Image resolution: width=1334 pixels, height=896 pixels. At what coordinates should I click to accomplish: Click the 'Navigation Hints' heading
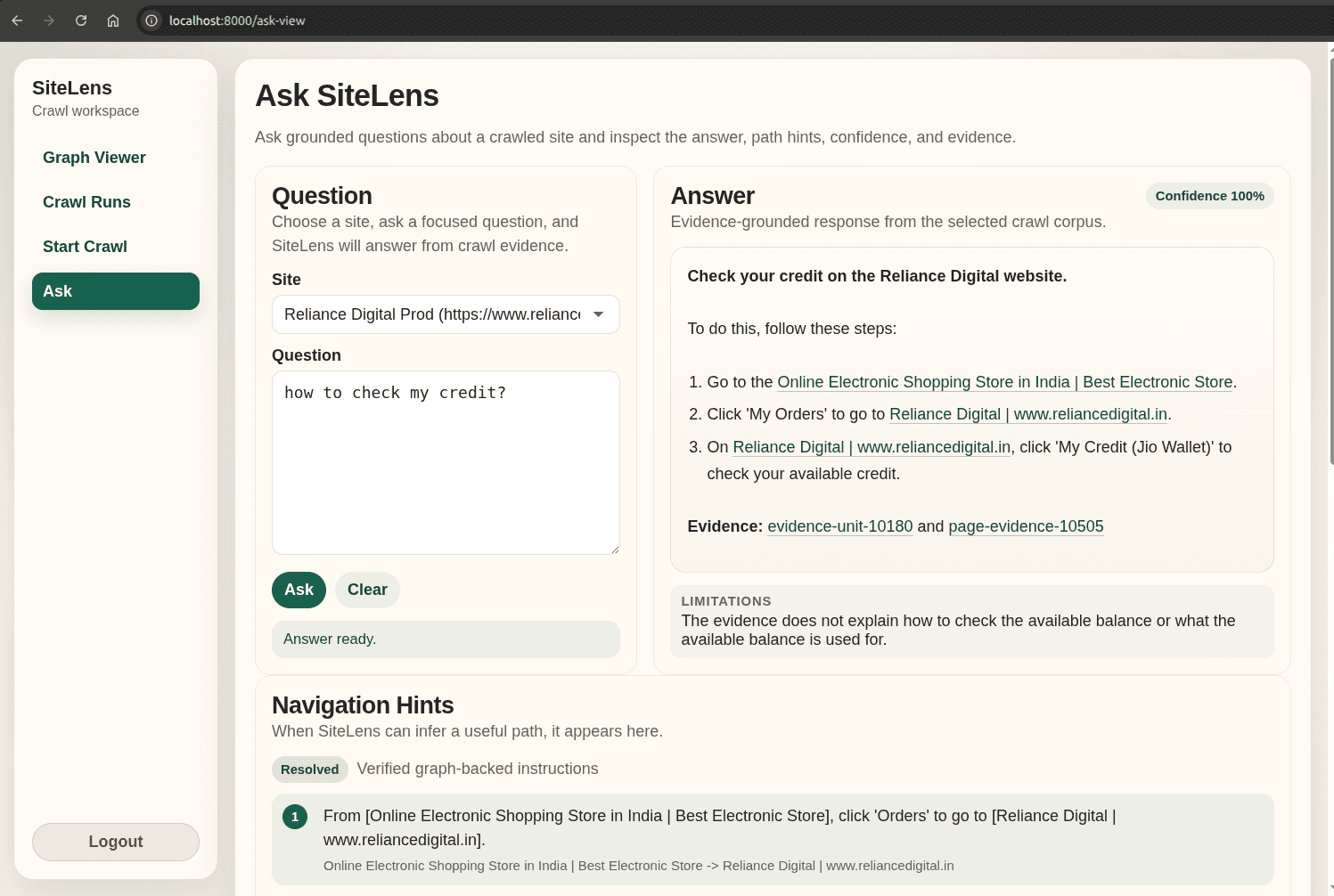[x=363, y=705]
